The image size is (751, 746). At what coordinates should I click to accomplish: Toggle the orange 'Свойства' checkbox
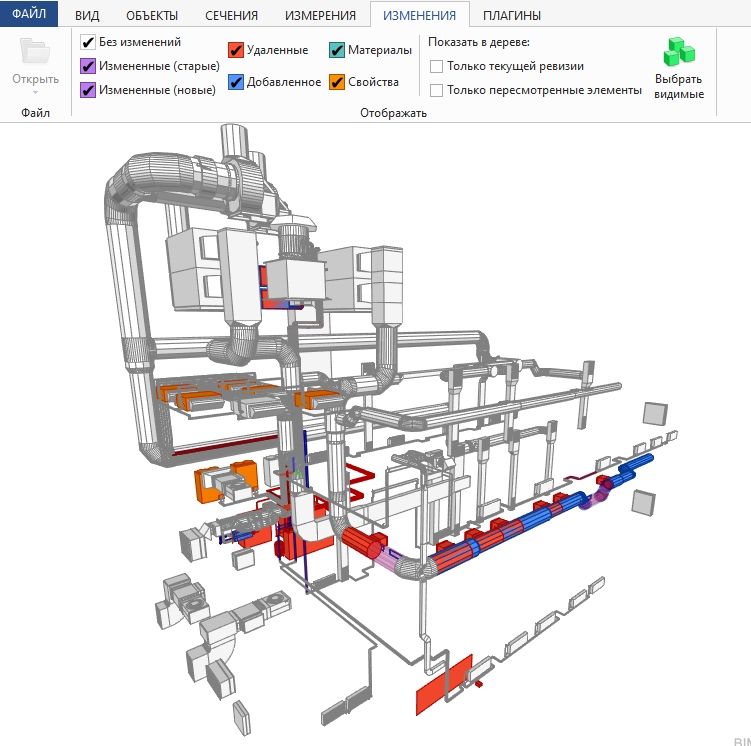(x=337, y=82)
